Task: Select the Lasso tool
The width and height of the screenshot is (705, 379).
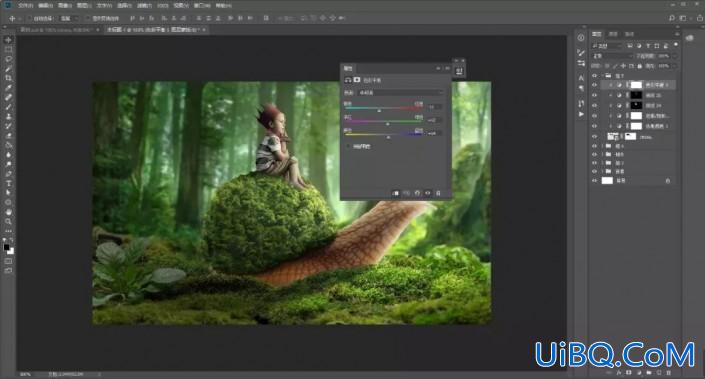Action: 8,59
